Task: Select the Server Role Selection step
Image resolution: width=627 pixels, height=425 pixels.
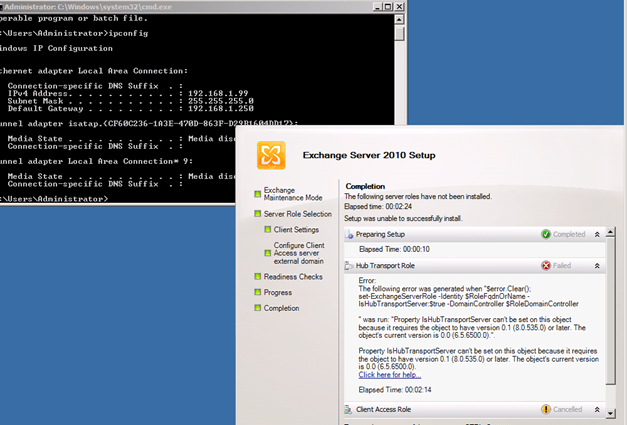Action: (297, 214)
